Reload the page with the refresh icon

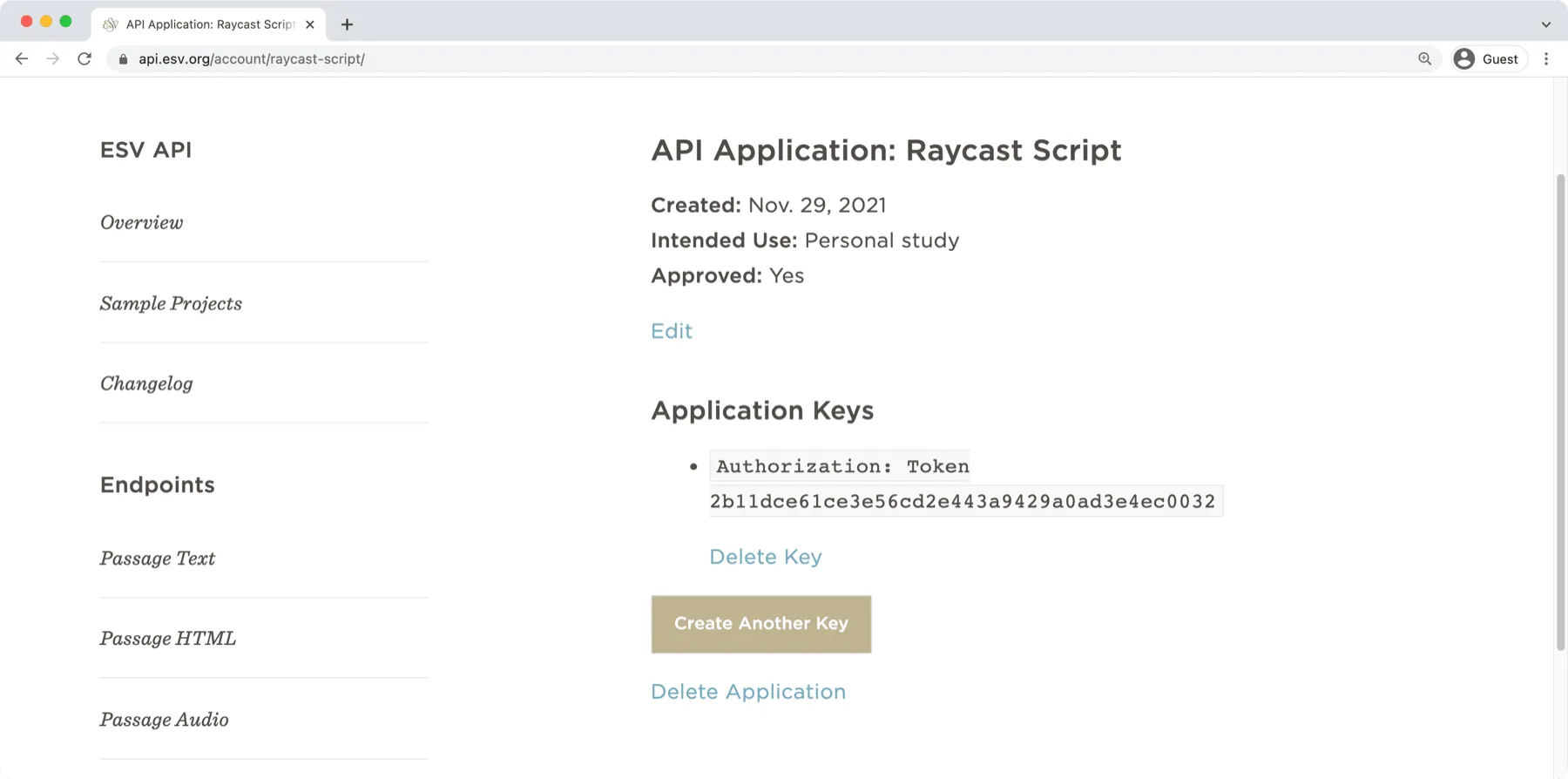coord(84,58)
